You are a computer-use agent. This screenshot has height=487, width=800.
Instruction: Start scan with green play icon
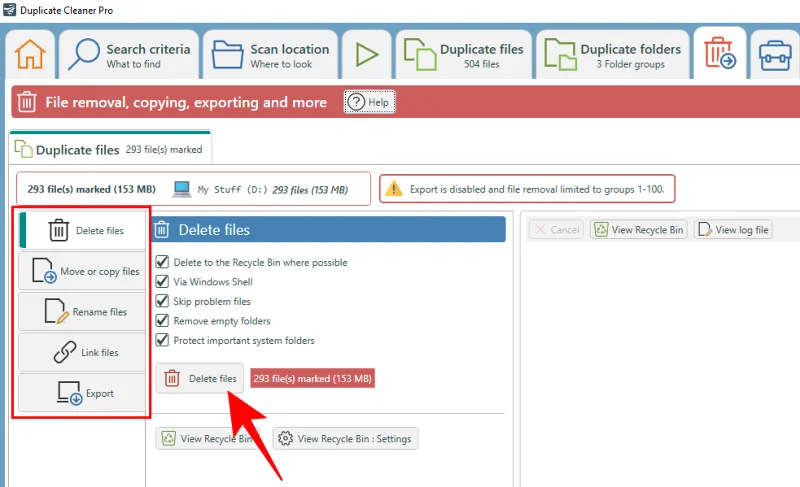coord(366,54)
